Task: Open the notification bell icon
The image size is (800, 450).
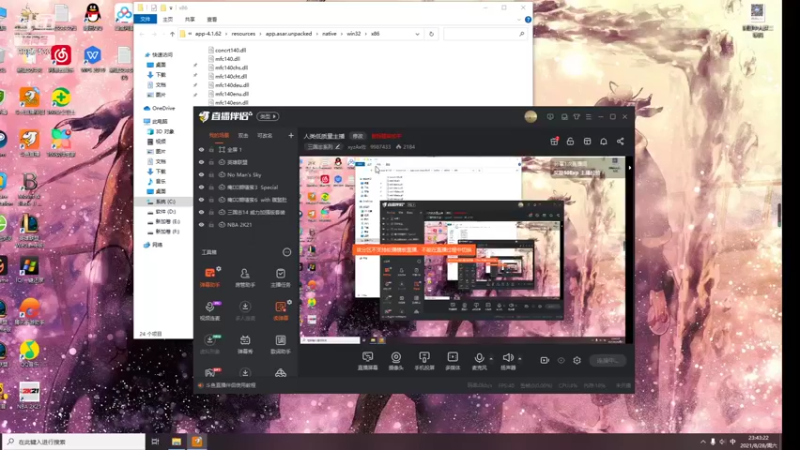Action: click(604, 141)
